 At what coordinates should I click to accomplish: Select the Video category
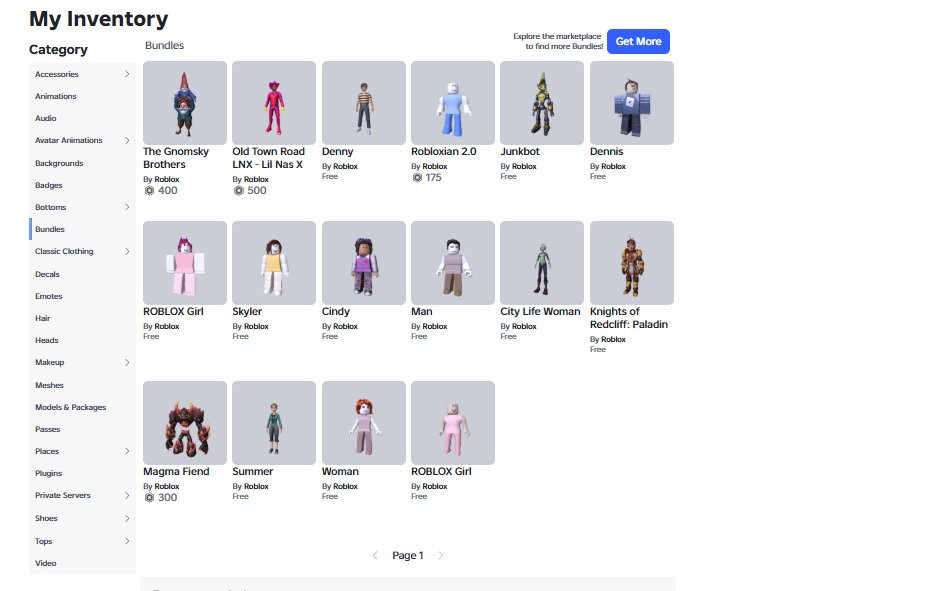[45, 563]
